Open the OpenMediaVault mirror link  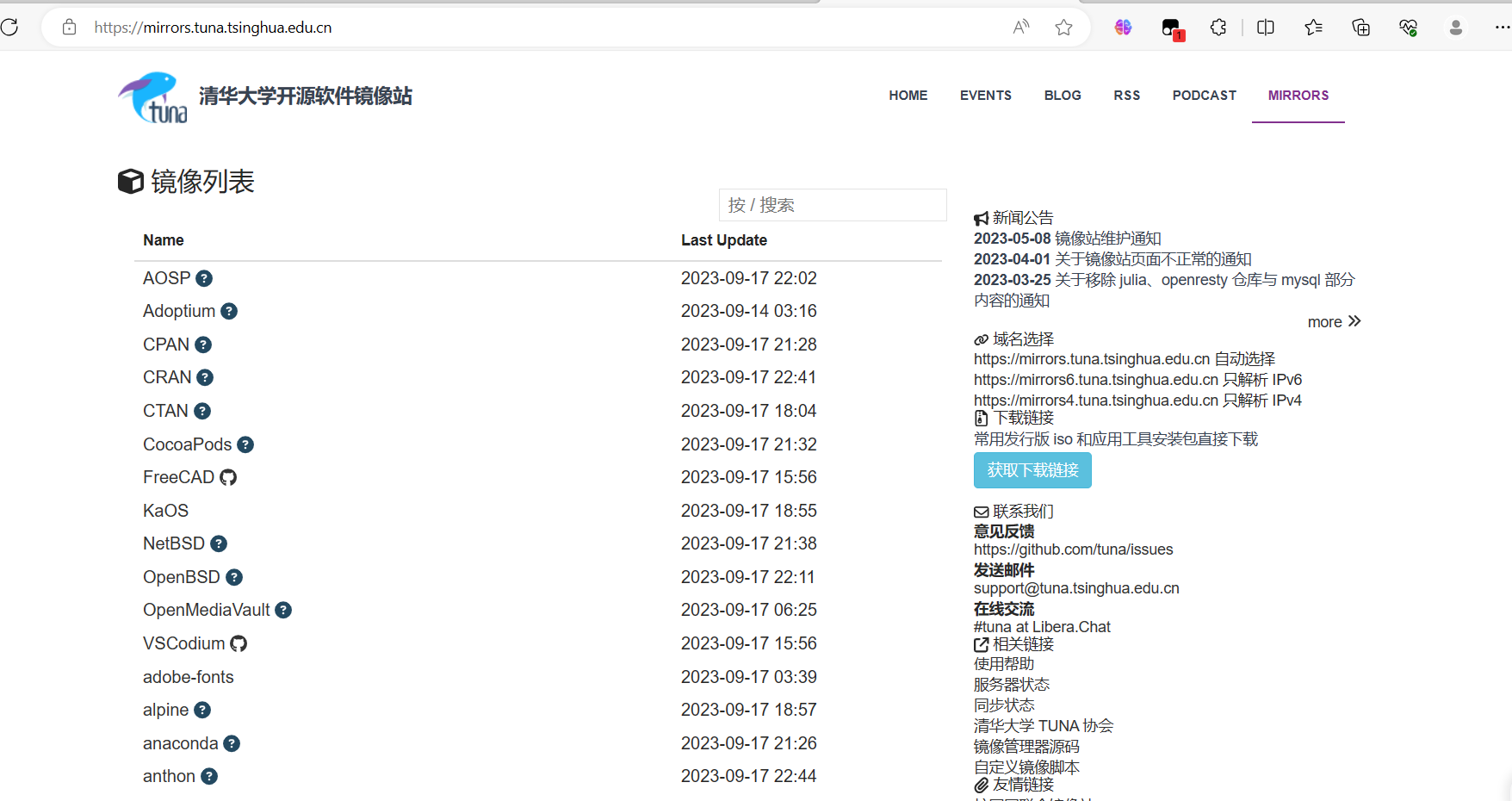(207, 610)
